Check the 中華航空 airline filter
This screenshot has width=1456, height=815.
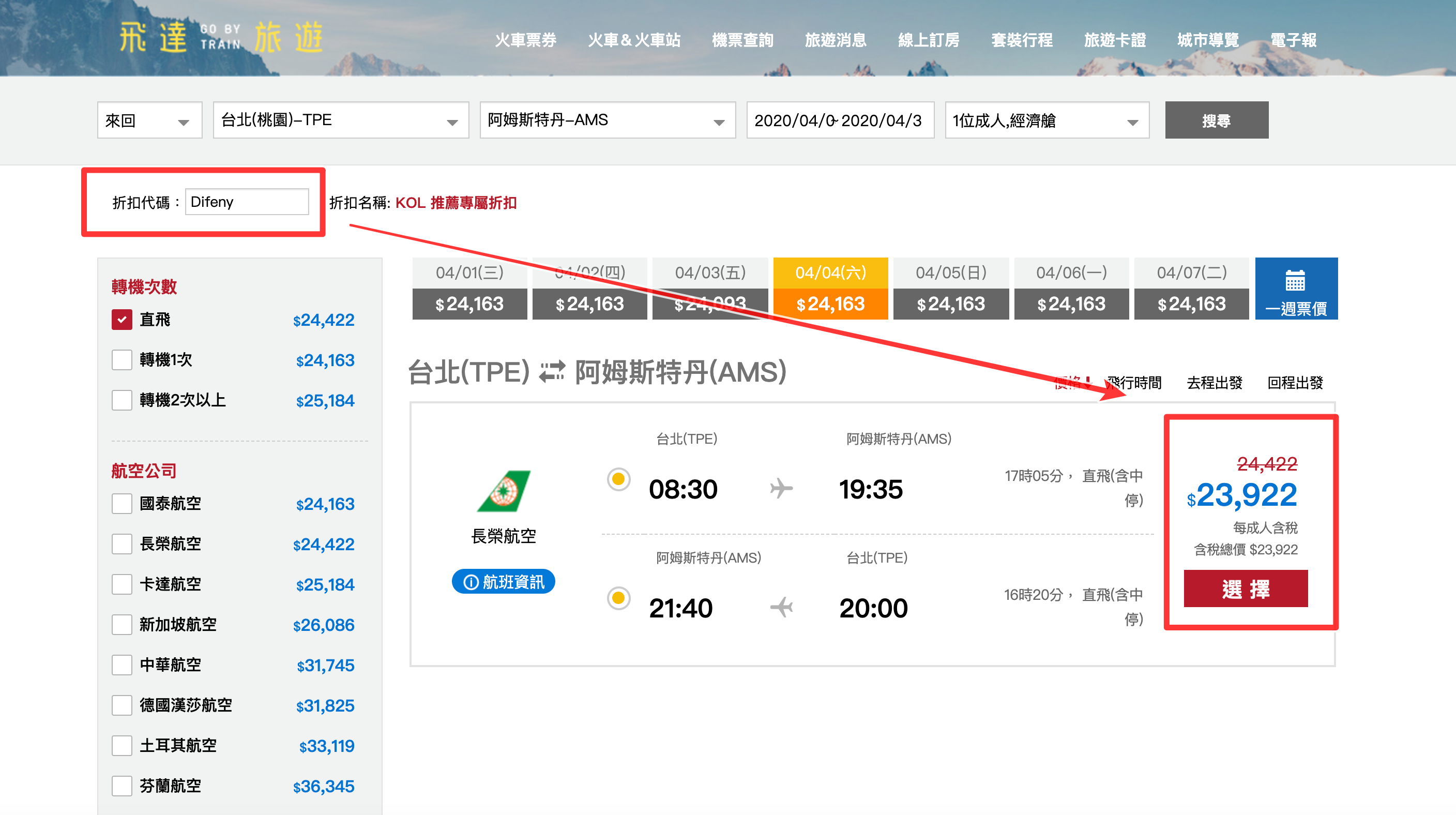click(x=122, y=665)
